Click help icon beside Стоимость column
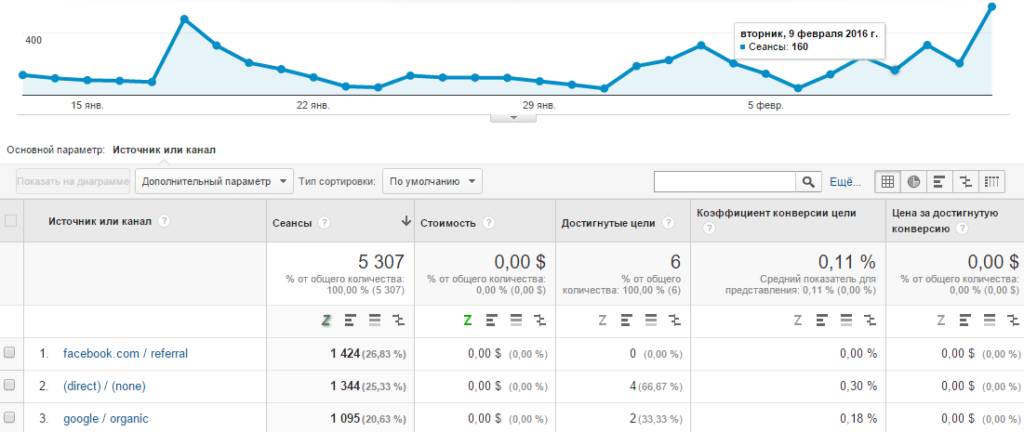The height and width of the screenshot is (432, 1024). tap(487, 223)
